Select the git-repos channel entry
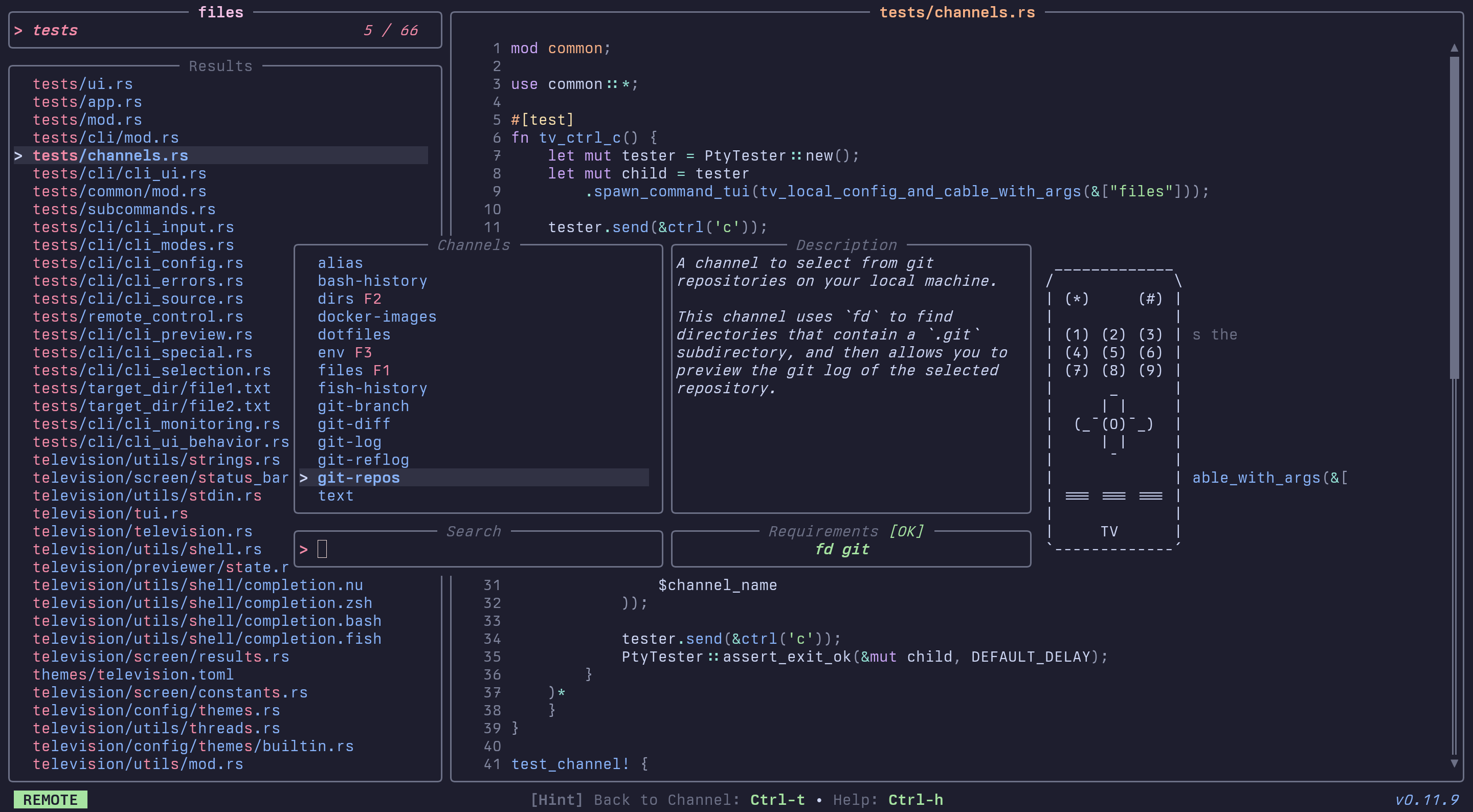This screenshot has height=812, width=1473. [x=359, y=478]
